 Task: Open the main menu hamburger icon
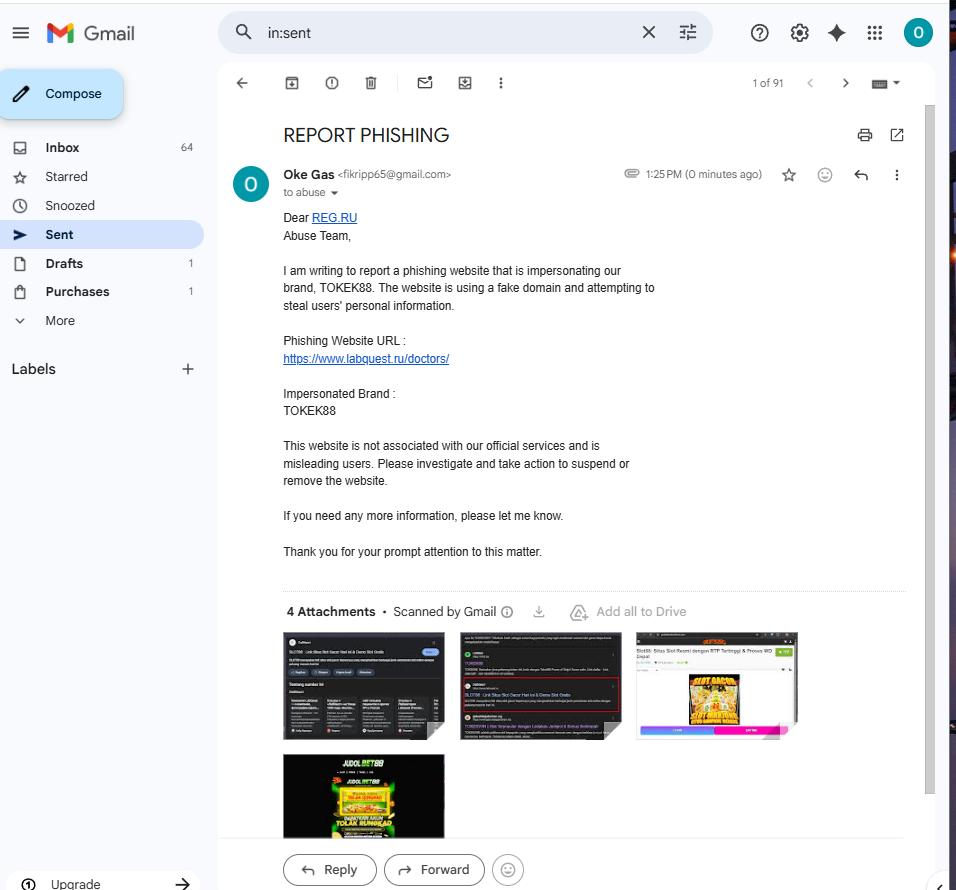21,33
